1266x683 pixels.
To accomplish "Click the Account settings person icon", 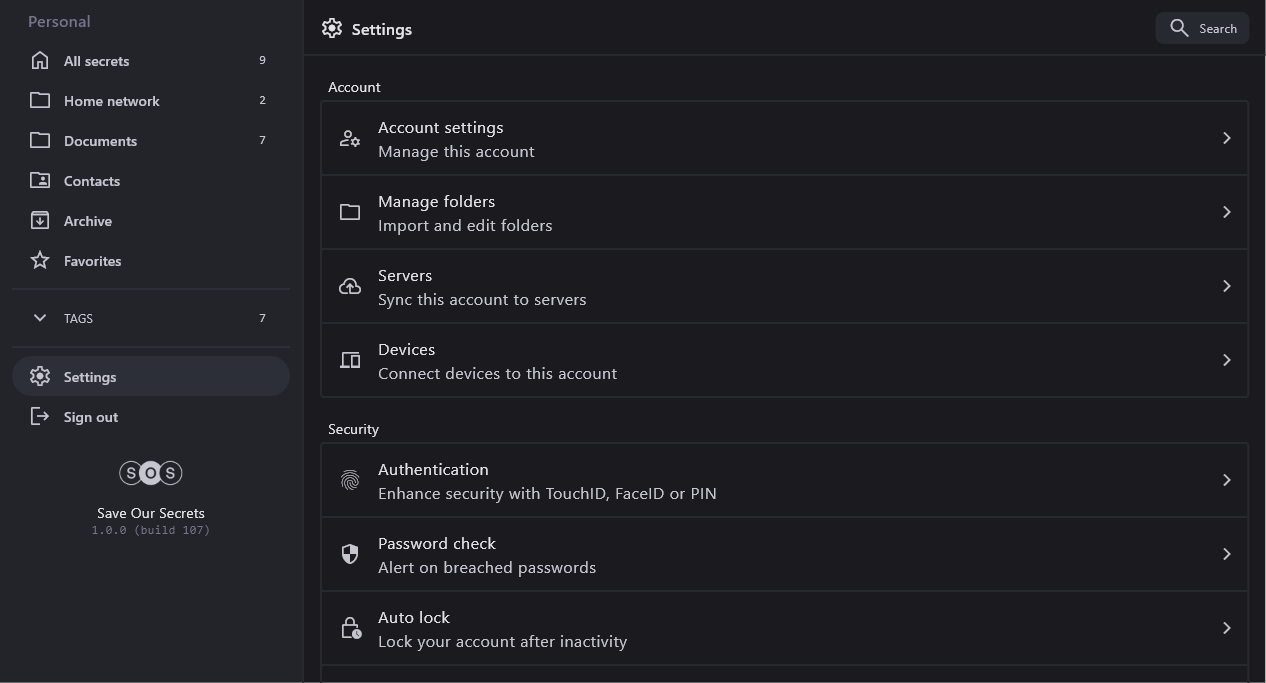I will pyautogui.click(x=350, y=139).
